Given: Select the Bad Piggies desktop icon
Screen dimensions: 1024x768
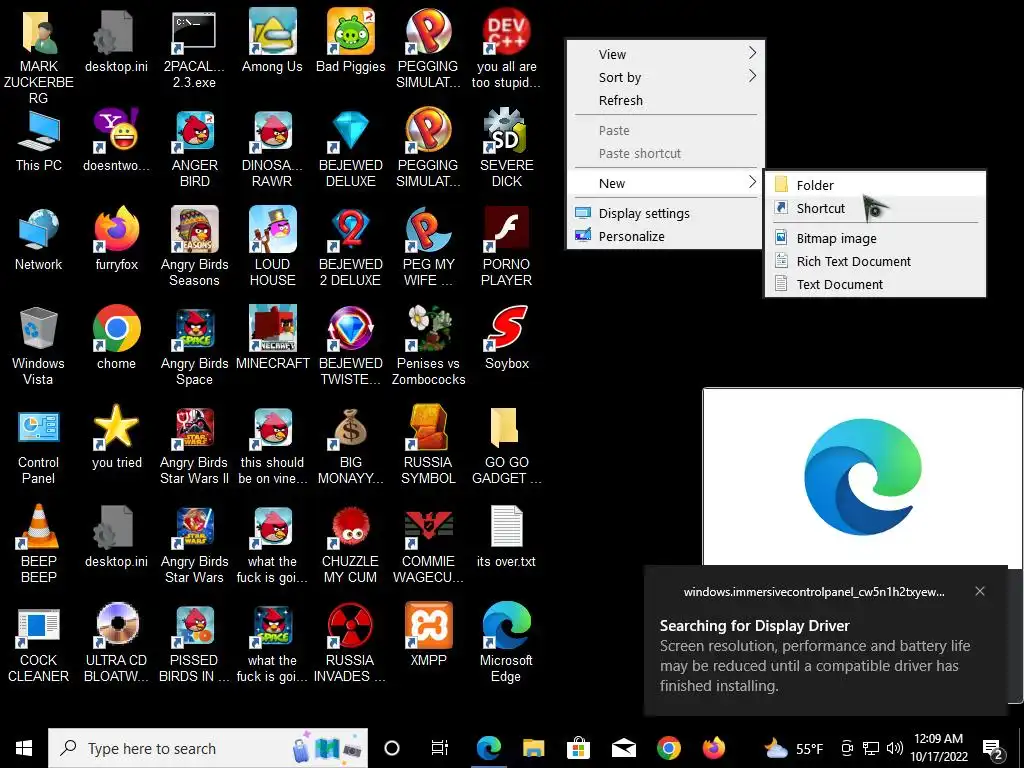Looking at the screenshot, I should (x=351, y=40).
